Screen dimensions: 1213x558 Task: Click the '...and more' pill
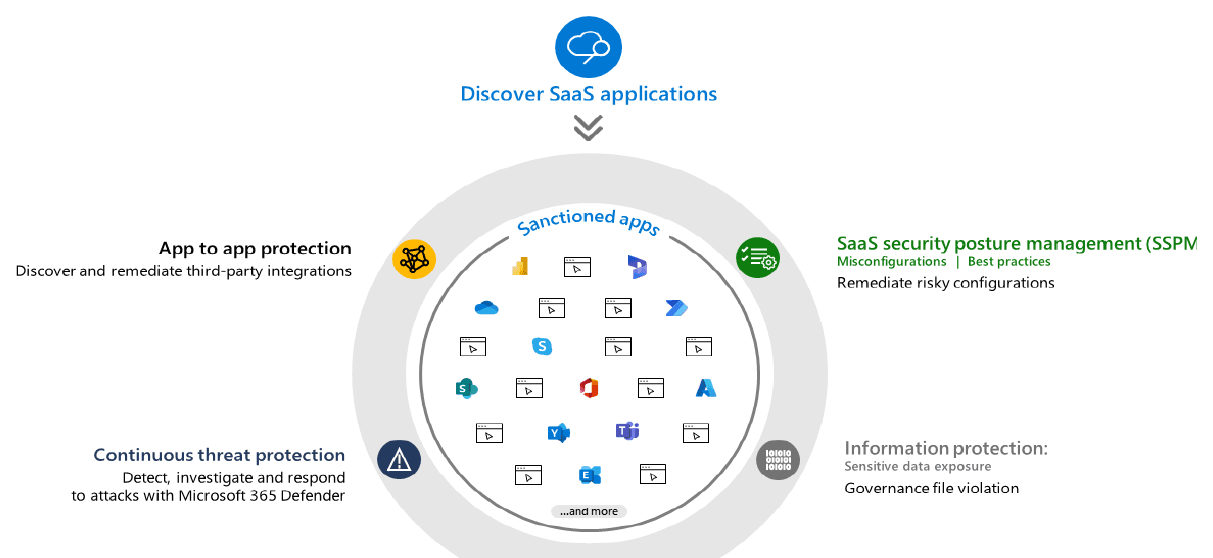[589, 511]
